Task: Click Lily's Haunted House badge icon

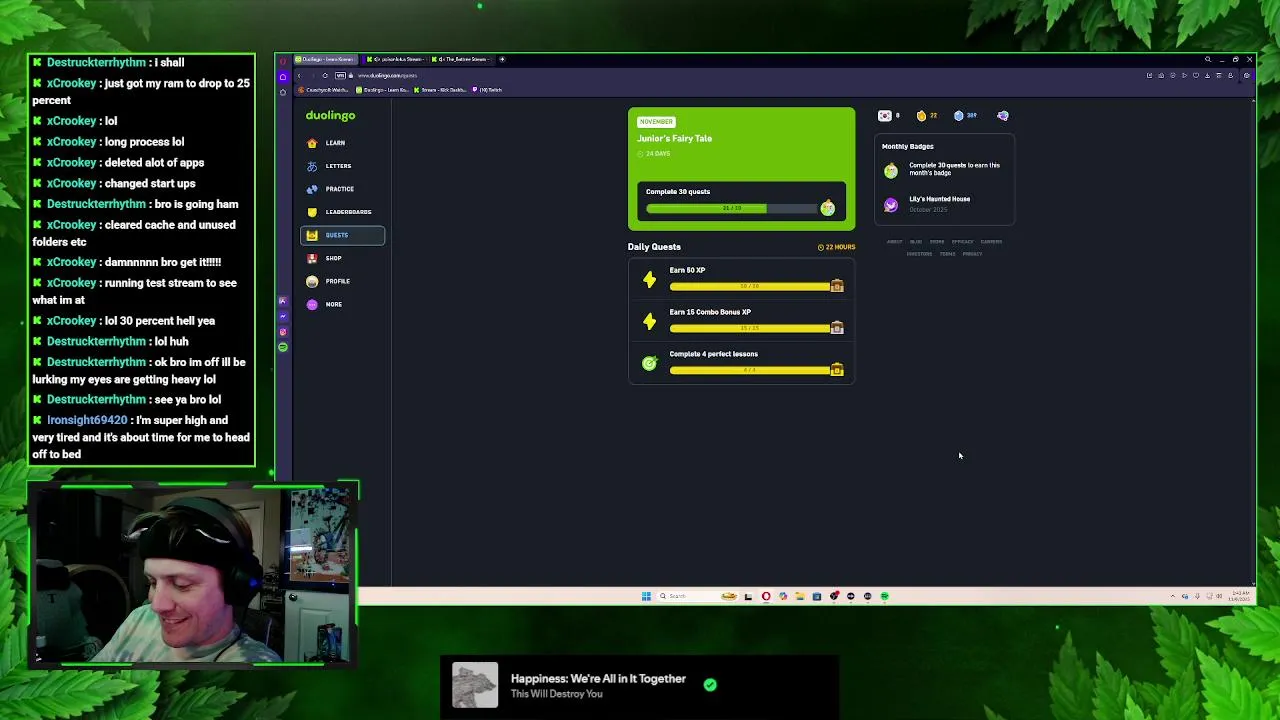Action: (891, 205)
